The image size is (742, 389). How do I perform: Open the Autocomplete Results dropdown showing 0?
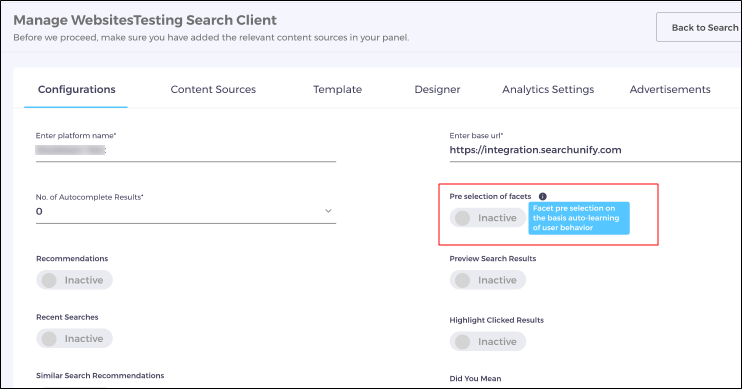[x=186, y=212]
